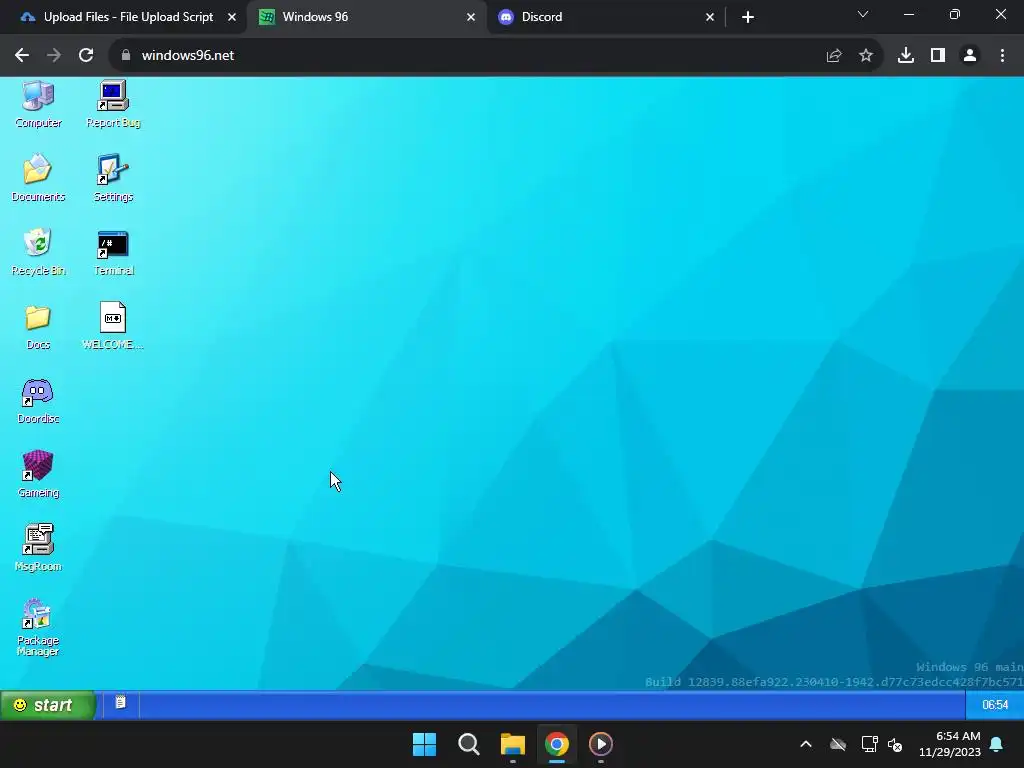Image resolution: width=1024 pixels, height=768 pixels.
Task: View site information via lock icon
Action: pyautogui.click(x=126, y=56)
